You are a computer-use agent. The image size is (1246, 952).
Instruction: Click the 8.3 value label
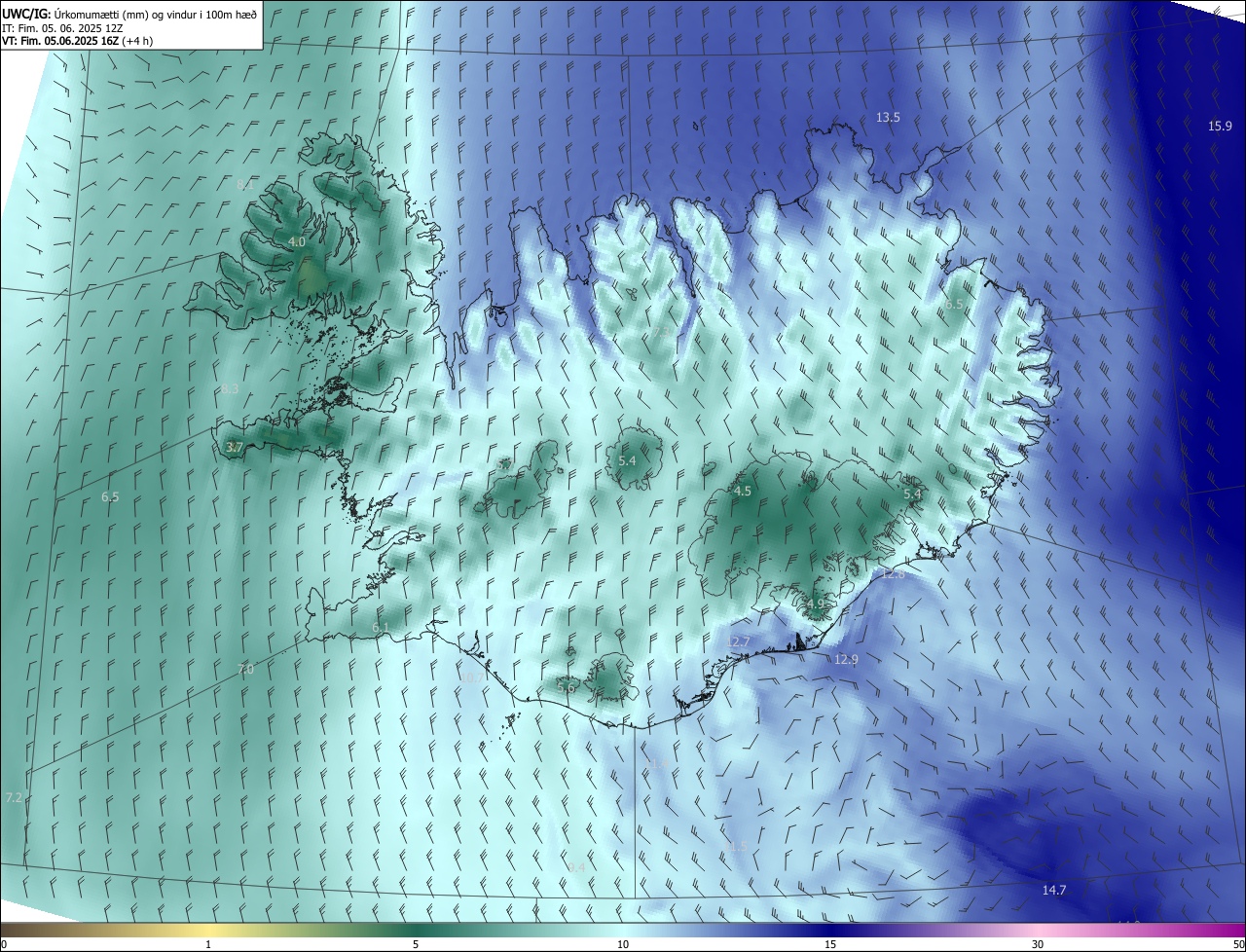(x=230, y=388)
